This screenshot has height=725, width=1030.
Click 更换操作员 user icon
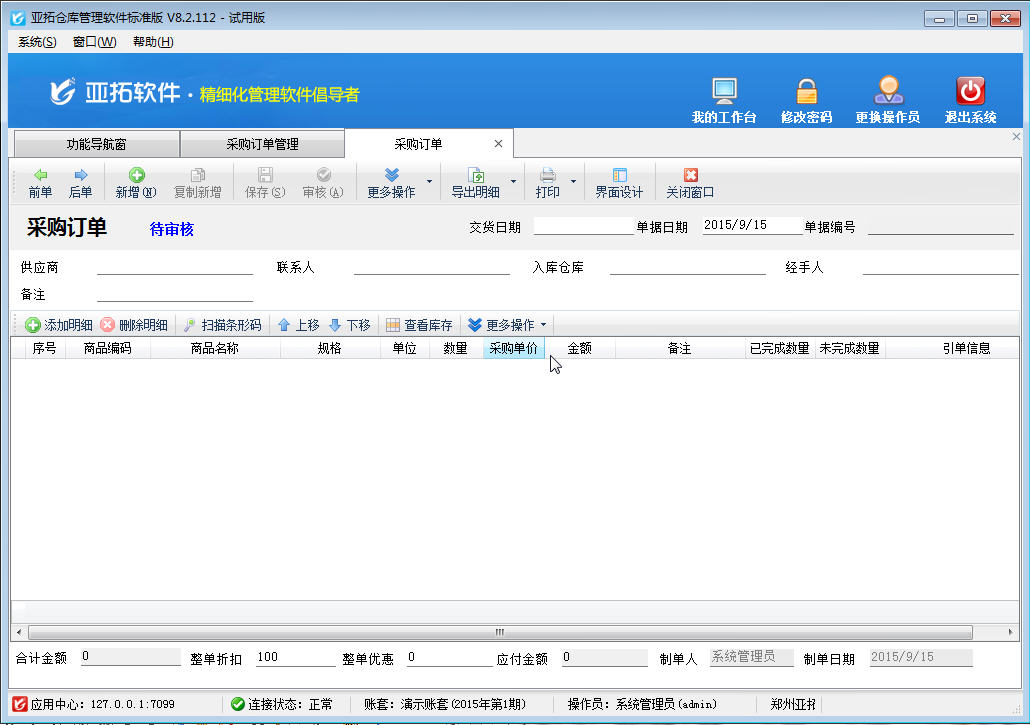(888, 91)
